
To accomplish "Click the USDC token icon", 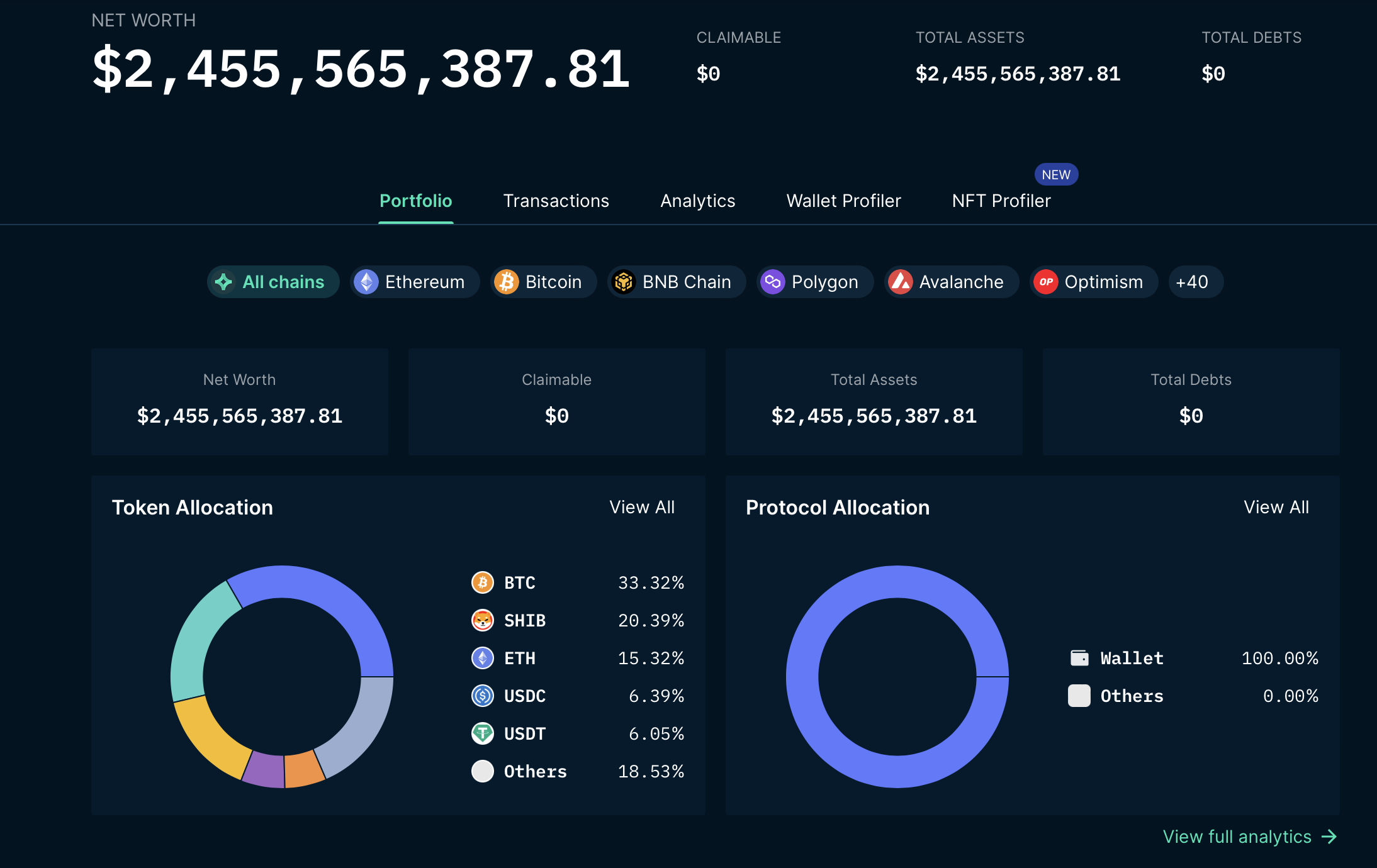I will tap(483, 696).
